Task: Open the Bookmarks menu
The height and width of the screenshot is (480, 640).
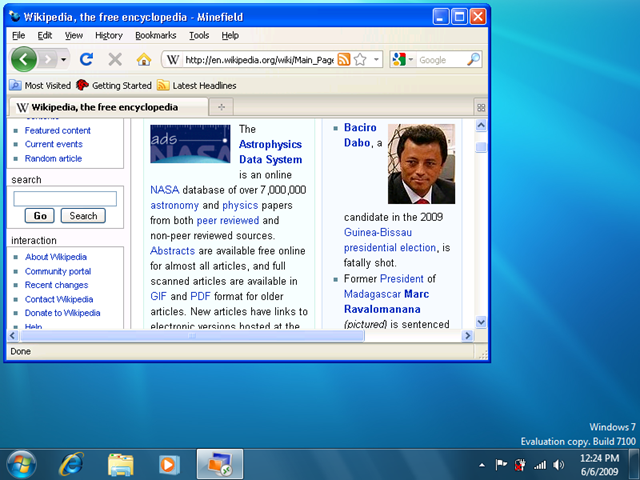Action: (155, 35)
